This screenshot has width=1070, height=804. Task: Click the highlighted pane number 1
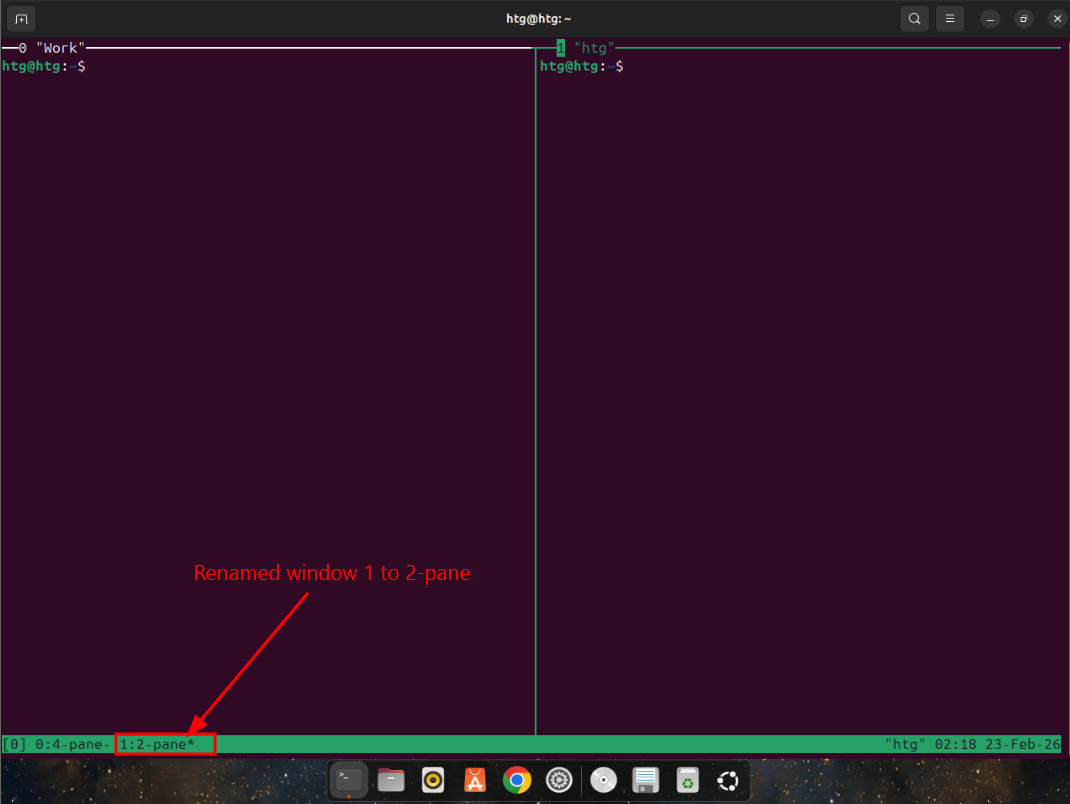(x=560, y=48)
